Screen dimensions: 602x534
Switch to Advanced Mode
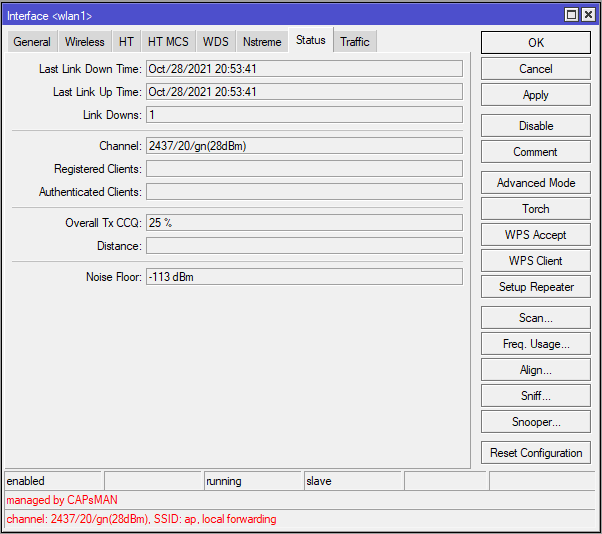click(536, 183)
